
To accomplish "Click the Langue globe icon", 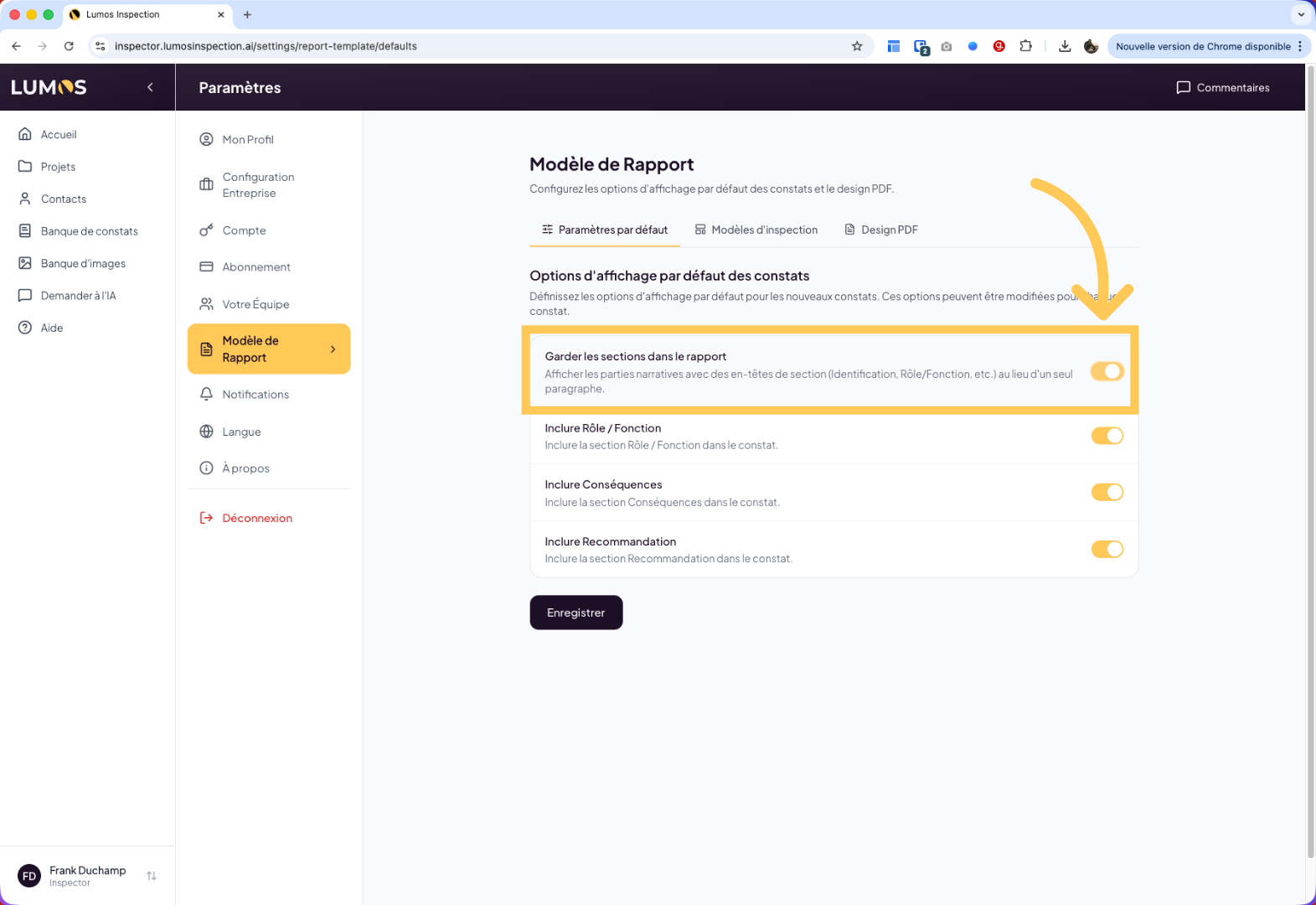I will (x=206, y=432).
